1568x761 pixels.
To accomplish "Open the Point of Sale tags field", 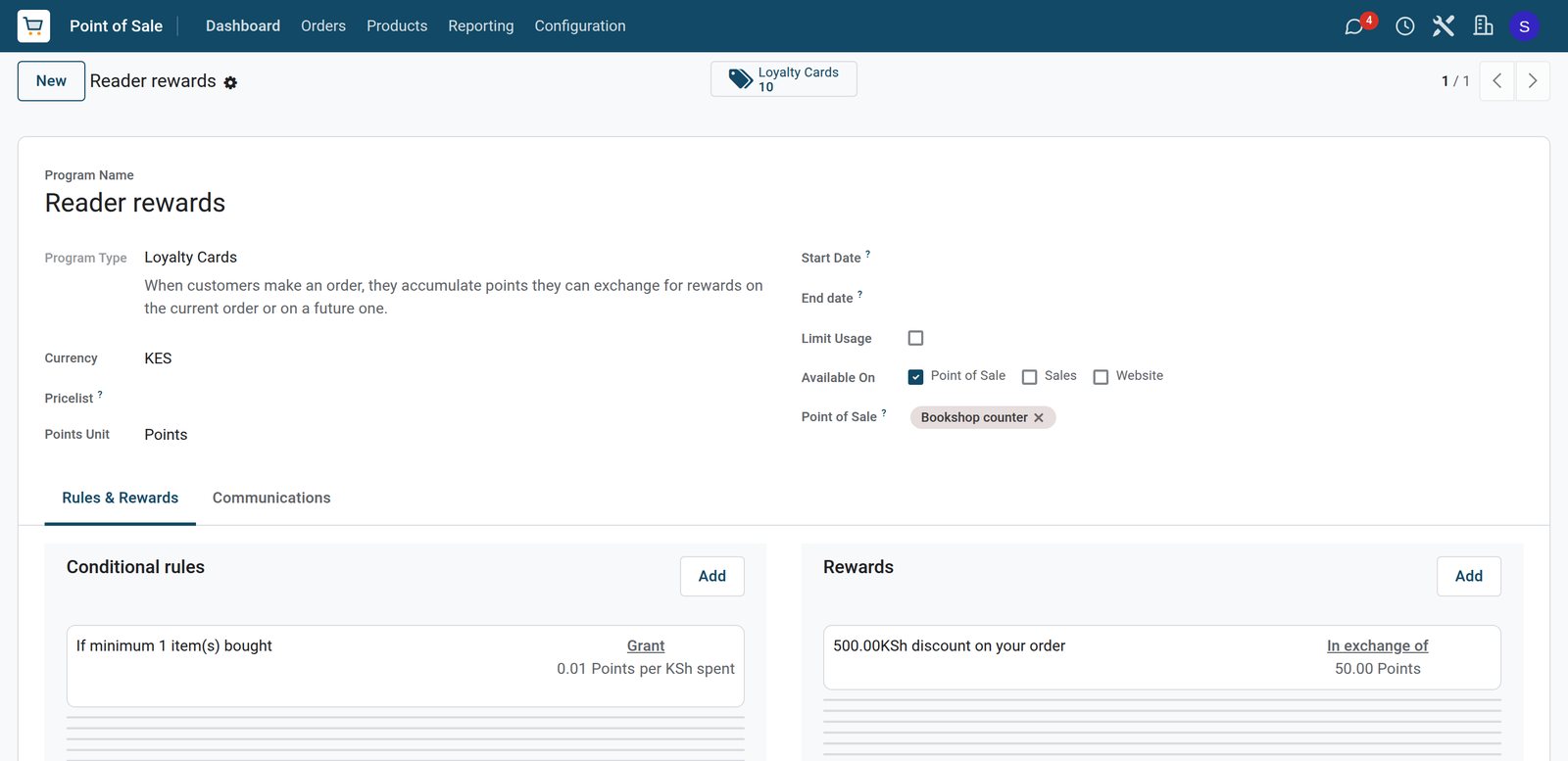I will point(1215,418).
